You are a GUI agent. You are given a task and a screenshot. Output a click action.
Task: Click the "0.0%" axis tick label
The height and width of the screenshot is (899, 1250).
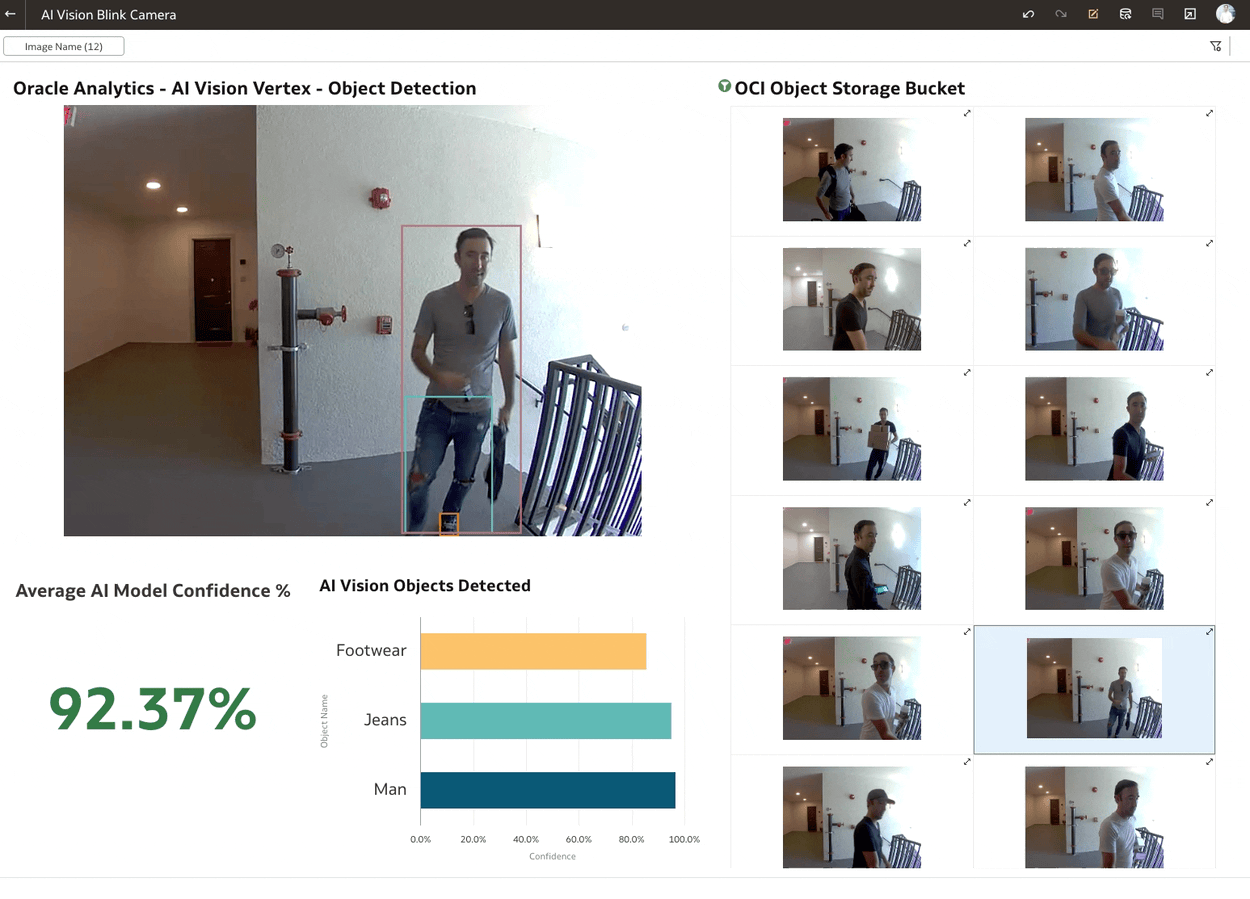(421, 839)
